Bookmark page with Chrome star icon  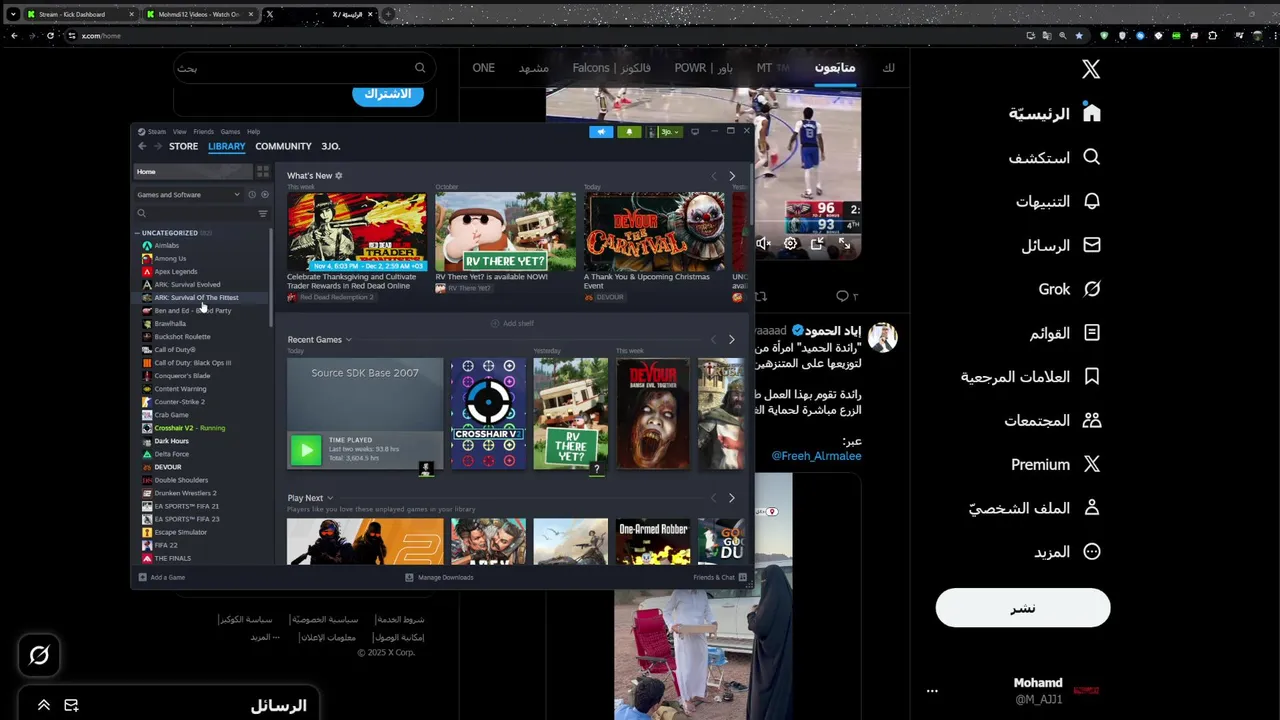coord(1079,36)
